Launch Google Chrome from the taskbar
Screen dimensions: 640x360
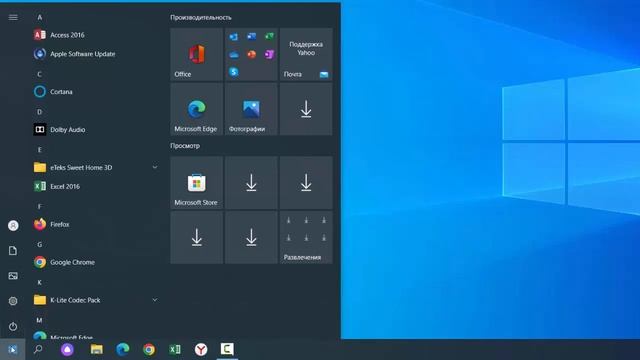click(x=149, y=349)
